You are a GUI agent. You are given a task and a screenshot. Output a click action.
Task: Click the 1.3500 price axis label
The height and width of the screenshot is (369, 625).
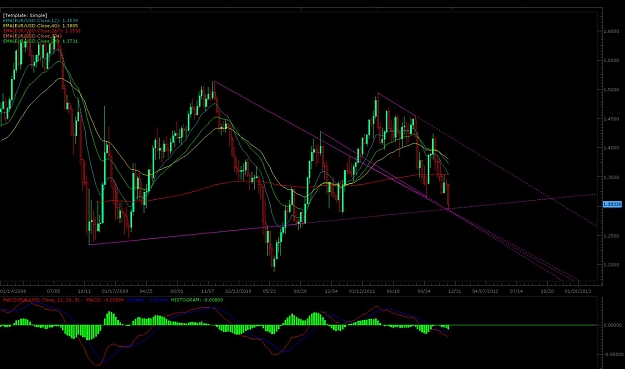click(611, 177)
